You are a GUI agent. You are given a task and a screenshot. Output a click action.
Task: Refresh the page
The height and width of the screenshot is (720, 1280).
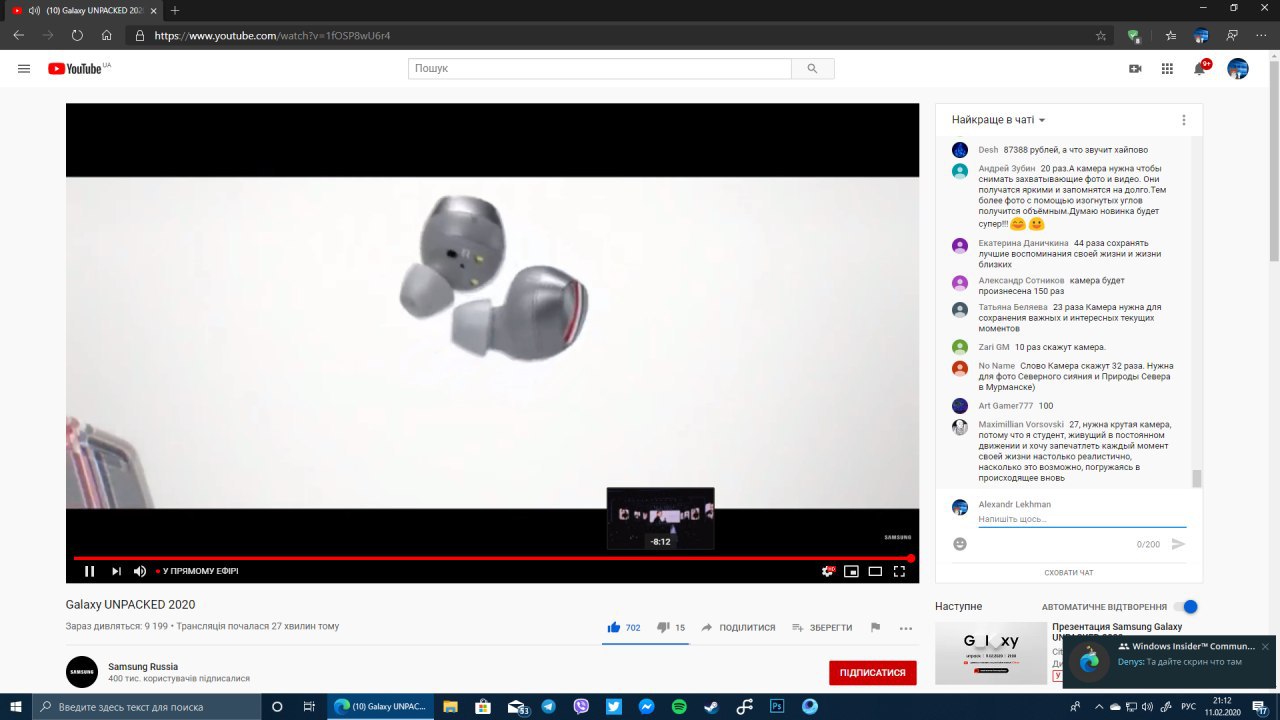pyautogui.click(x=77, y=35)
